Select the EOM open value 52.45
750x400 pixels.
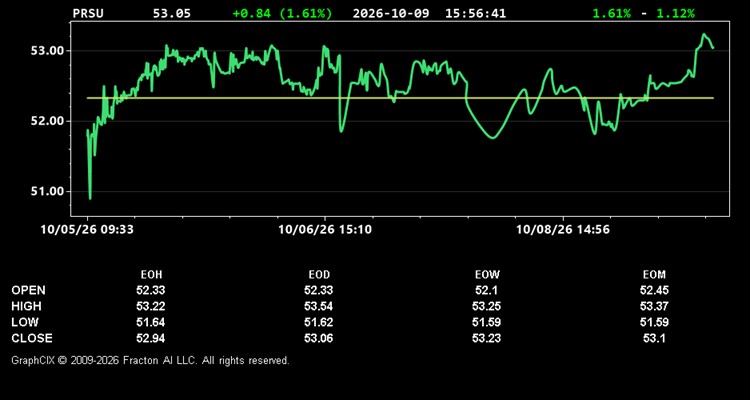(x=654, y=290)
